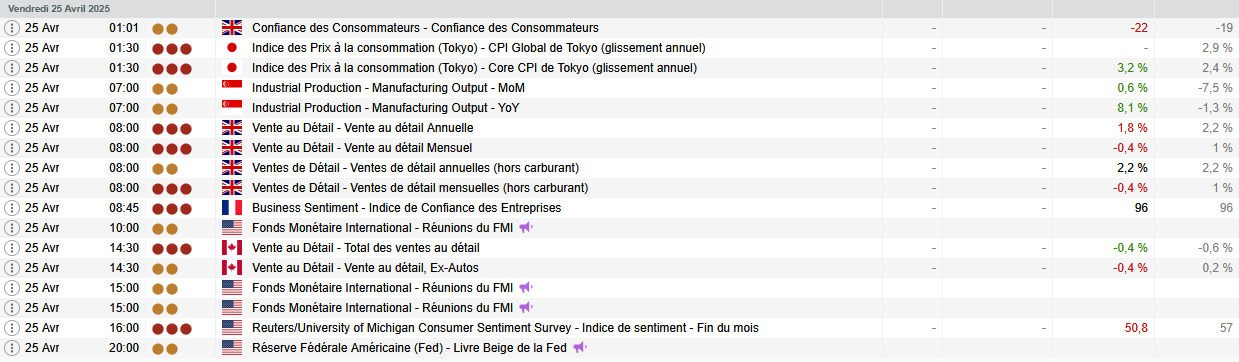Expand options for Vente au détail, Ex-Autos
Screen dimensions: 1239x362
[12, 268]
